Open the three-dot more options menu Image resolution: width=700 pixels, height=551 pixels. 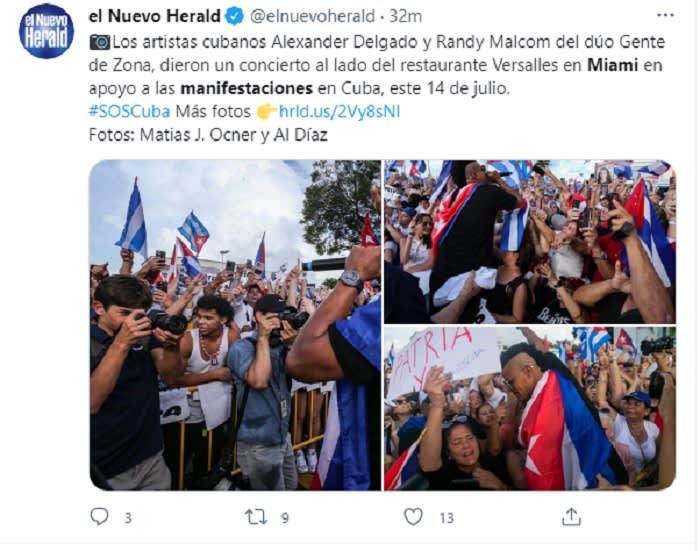click(x=665, y=15)
